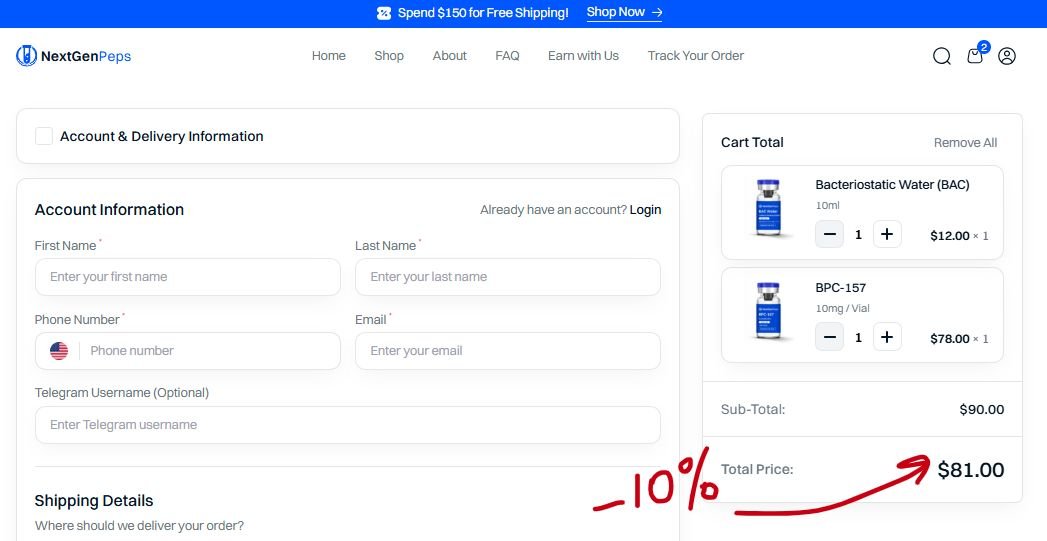Screen dimensions: 1047x541
Task: Click Remove All in cart
Action: click(966, 142)
